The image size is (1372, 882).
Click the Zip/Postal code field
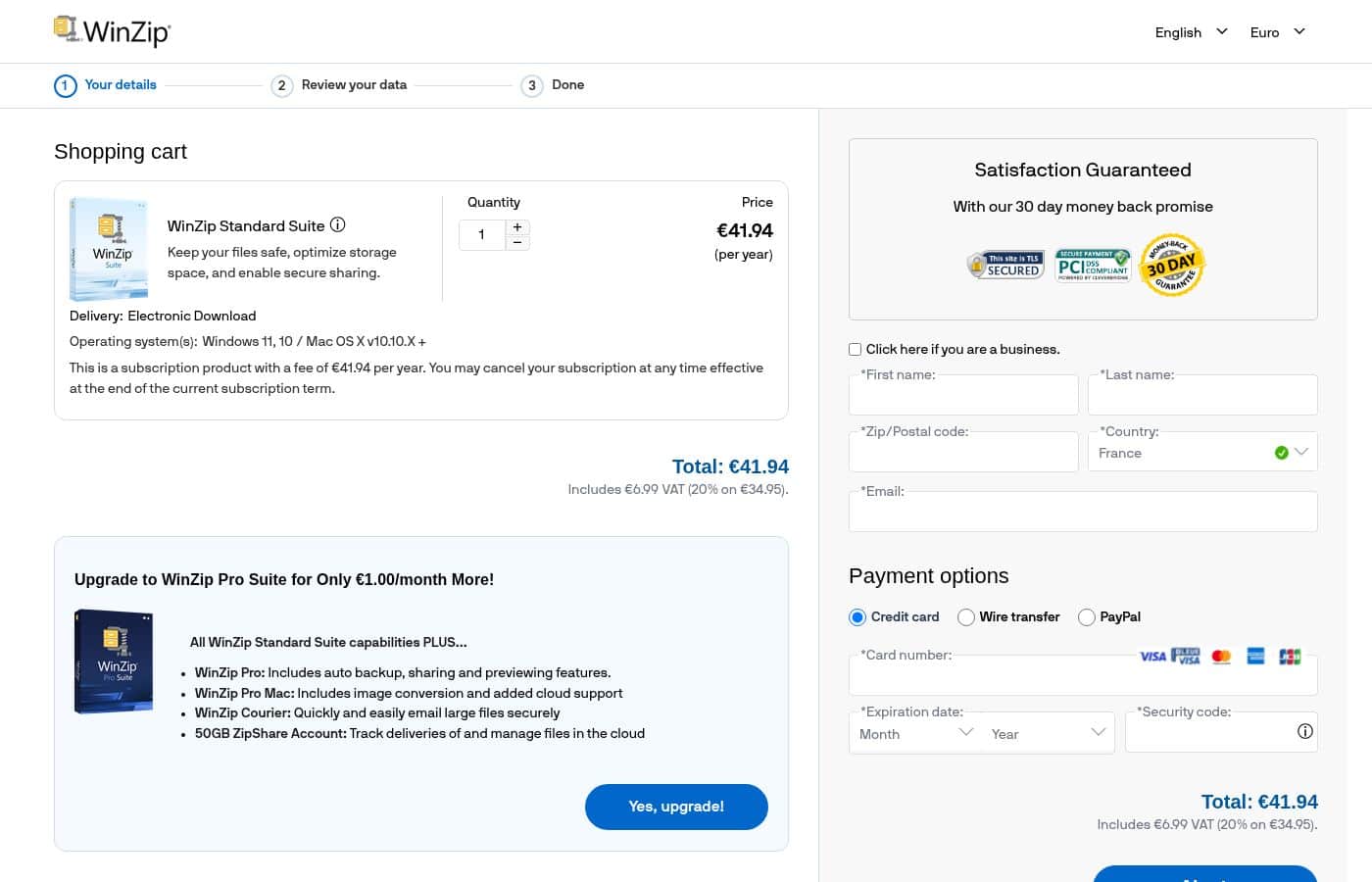click(963, 452)
